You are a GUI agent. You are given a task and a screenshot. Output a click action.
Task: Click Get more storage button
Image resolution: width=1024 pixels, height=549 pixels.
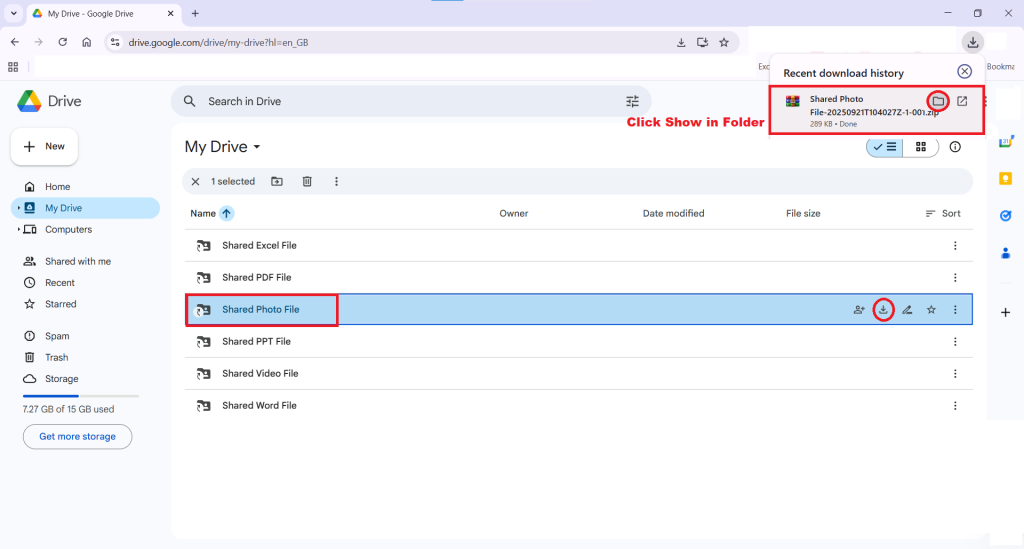point(77,437)
